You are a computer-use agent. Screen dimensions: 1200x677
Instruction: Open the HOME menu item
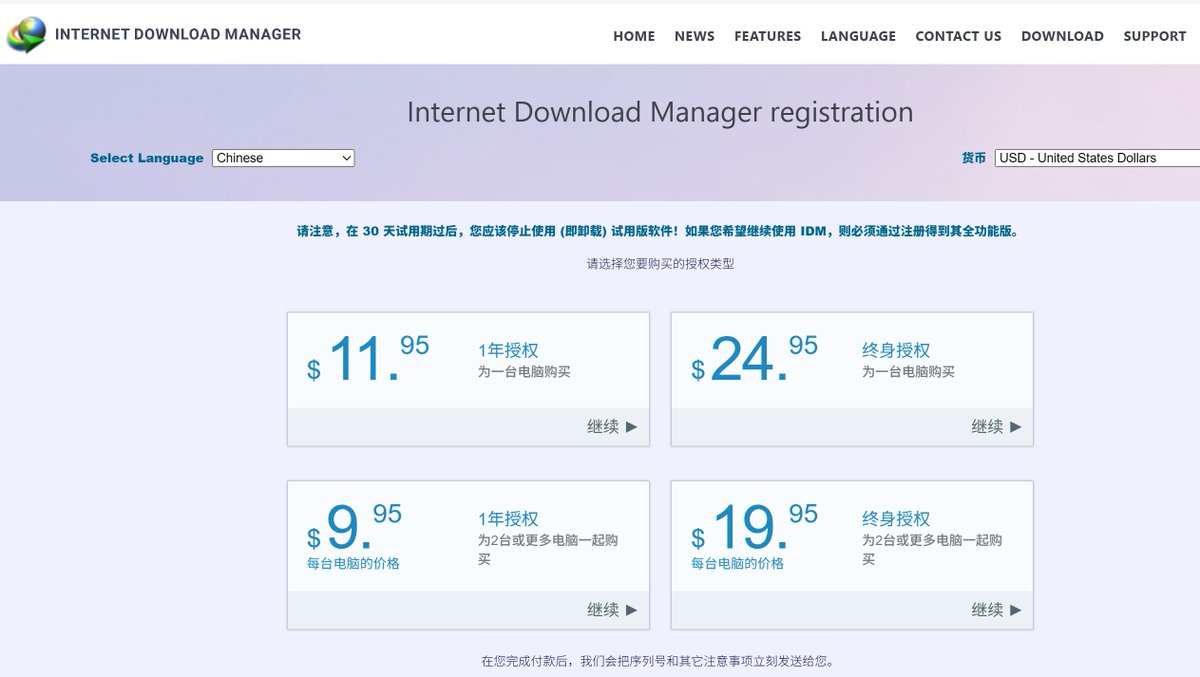[x=634, y=36]
